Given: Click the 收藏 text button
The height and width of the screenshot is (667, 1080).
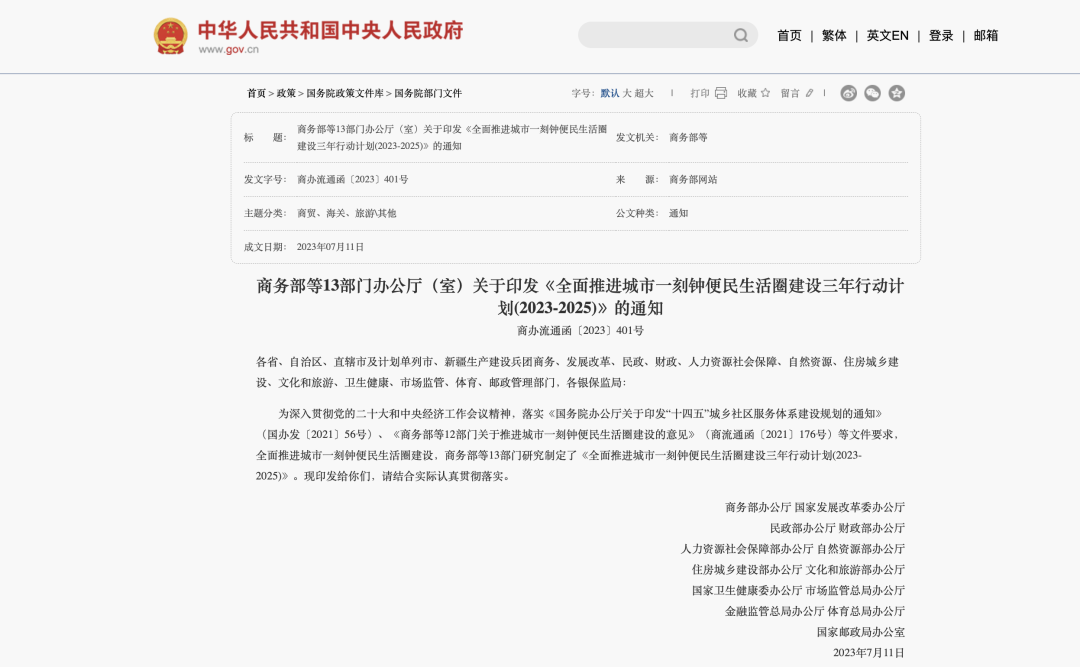Looking at the screenshot, I should [x=747, y=93].
